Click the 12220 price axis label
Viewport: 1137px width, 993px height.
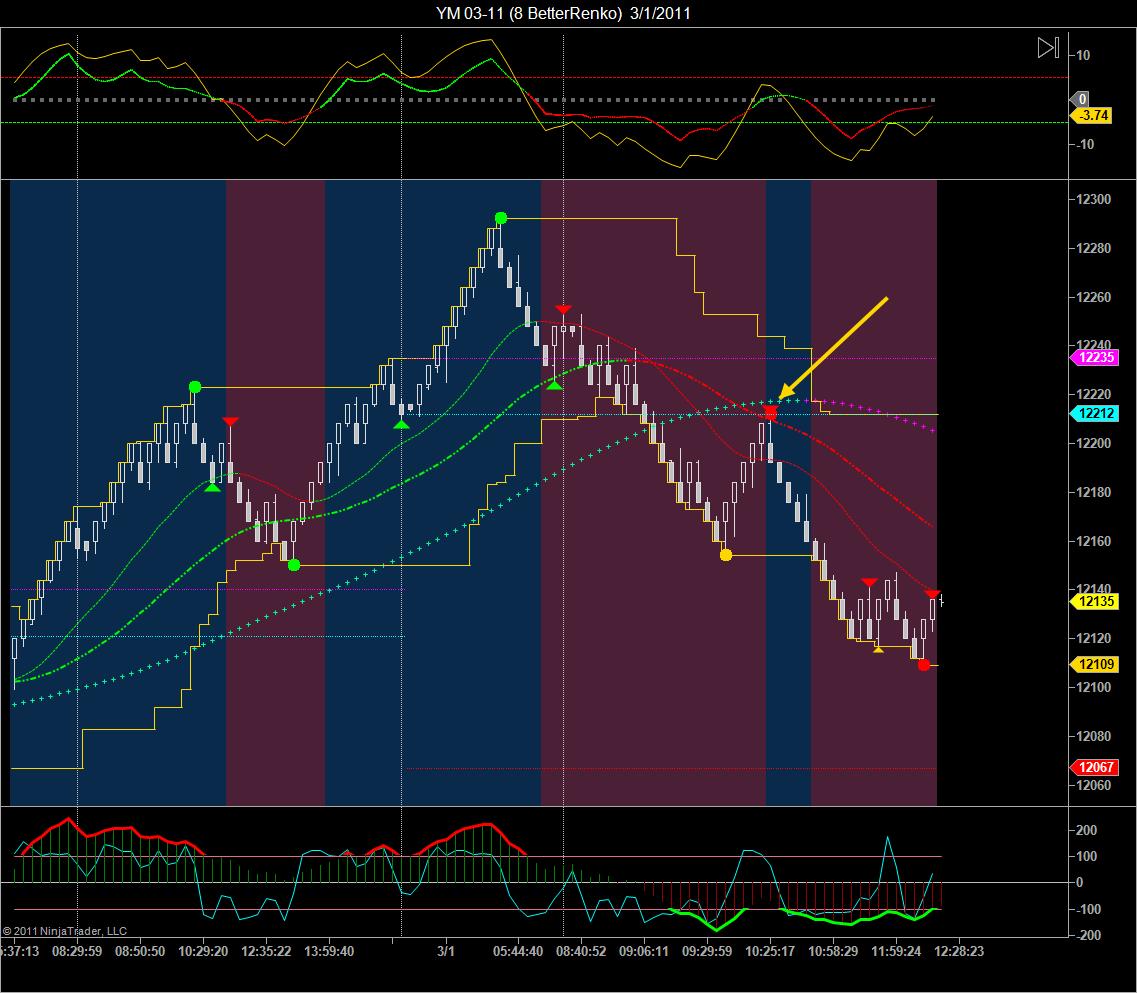[1093, 395]
